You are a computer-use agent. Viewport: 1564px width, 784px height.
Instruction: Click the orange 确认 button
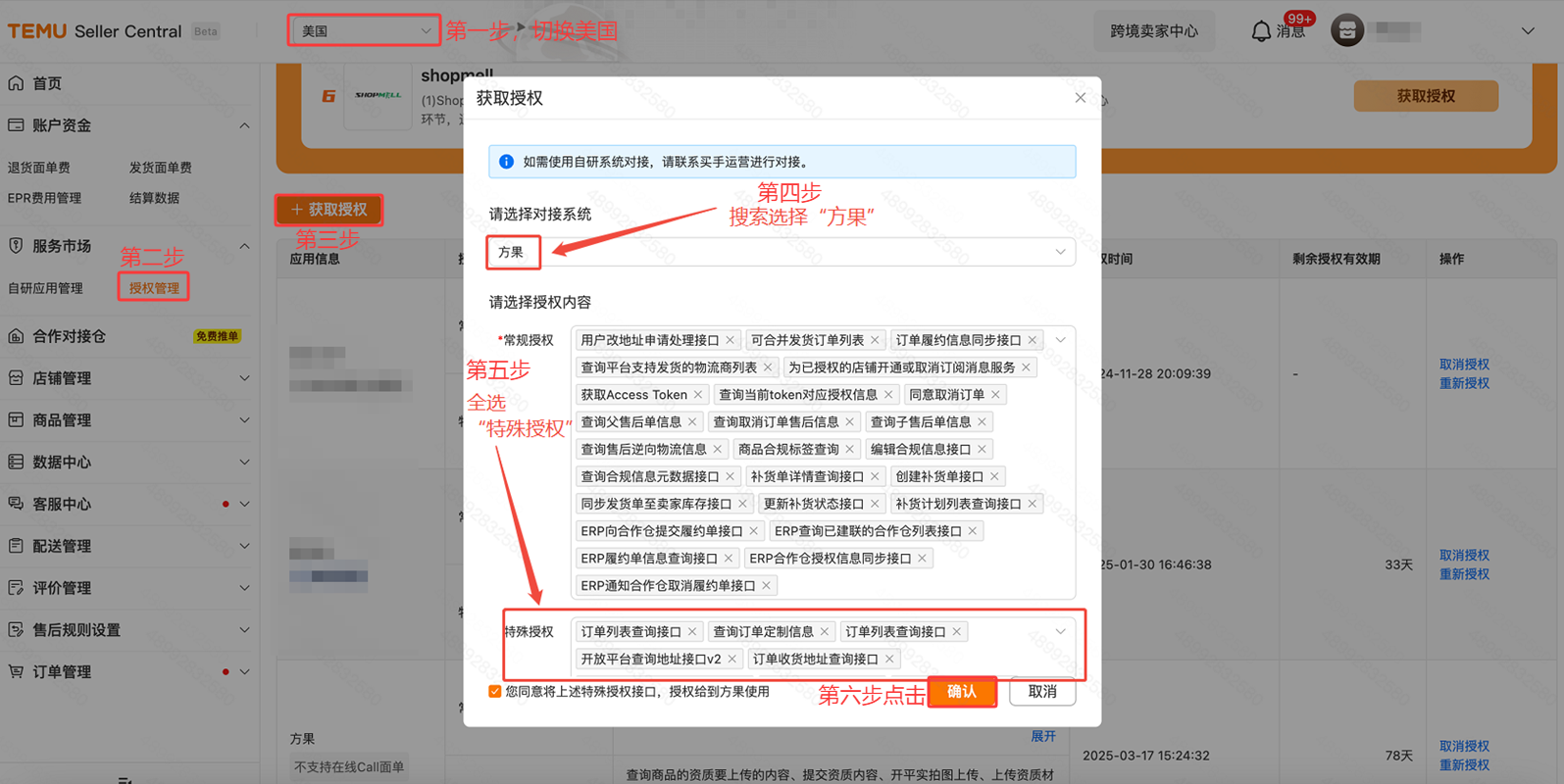point(961,692)
